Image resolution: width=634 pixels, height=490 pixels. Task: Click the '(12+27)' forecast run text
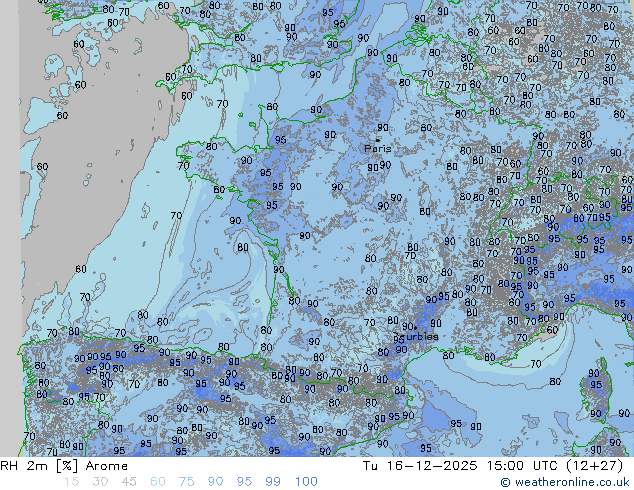tap(595, 466)
